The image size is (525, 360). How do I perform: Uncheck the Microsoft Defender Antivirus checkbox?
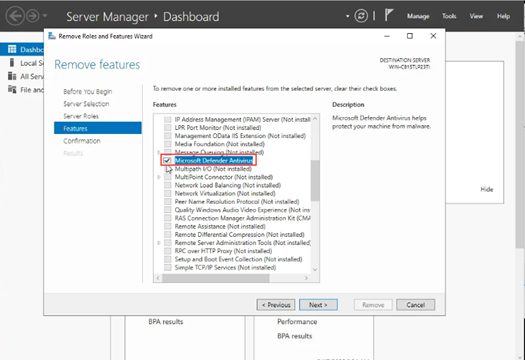(167, 161)
